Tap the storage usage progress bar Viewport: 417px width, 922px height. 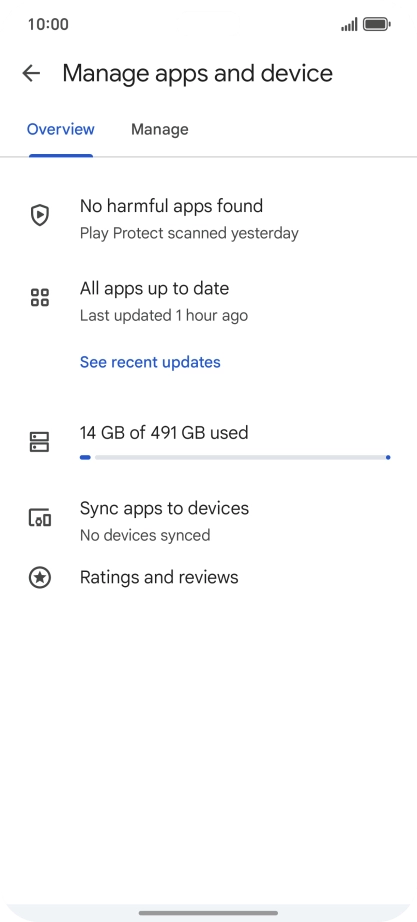(235, 457)
